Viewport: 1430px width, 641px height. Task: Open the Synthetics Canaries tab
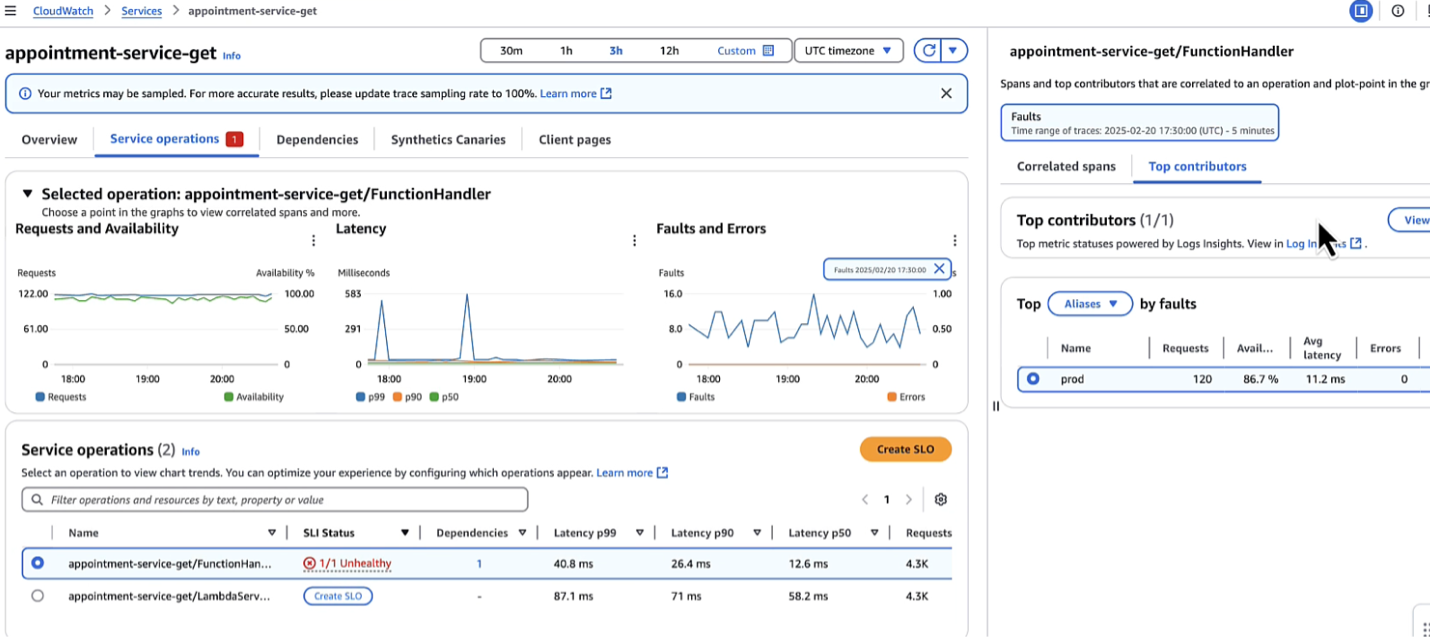(x=448, y=140)
